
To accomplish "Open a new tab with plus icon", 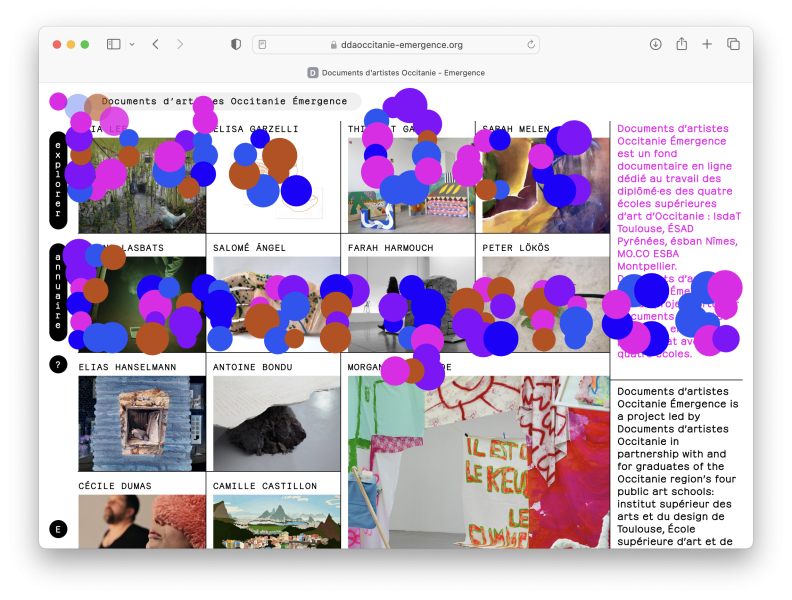I will pyautogui.click(x=707, y=44).
